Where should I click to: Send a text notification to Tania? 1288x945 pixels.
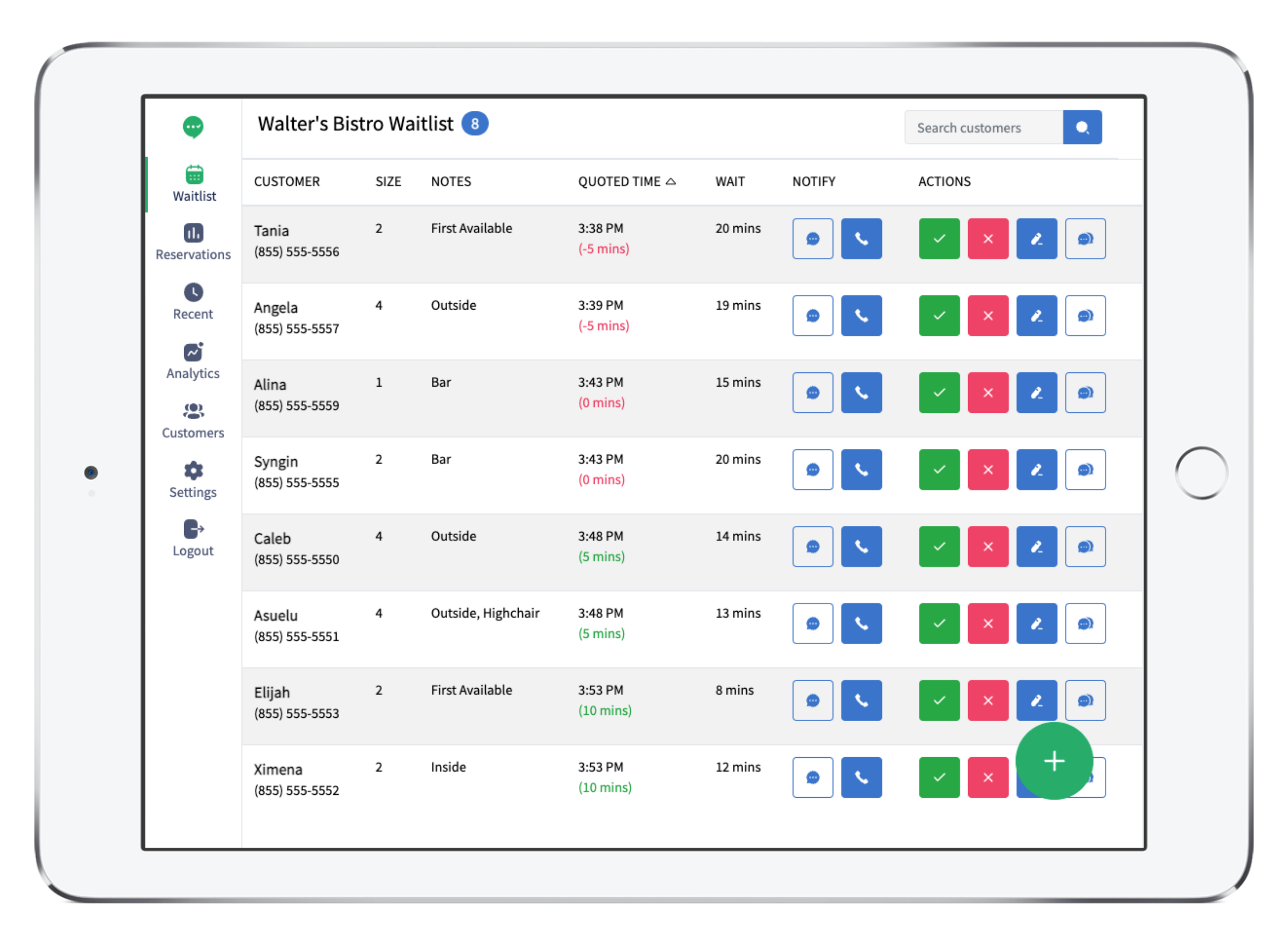[812, 238]
